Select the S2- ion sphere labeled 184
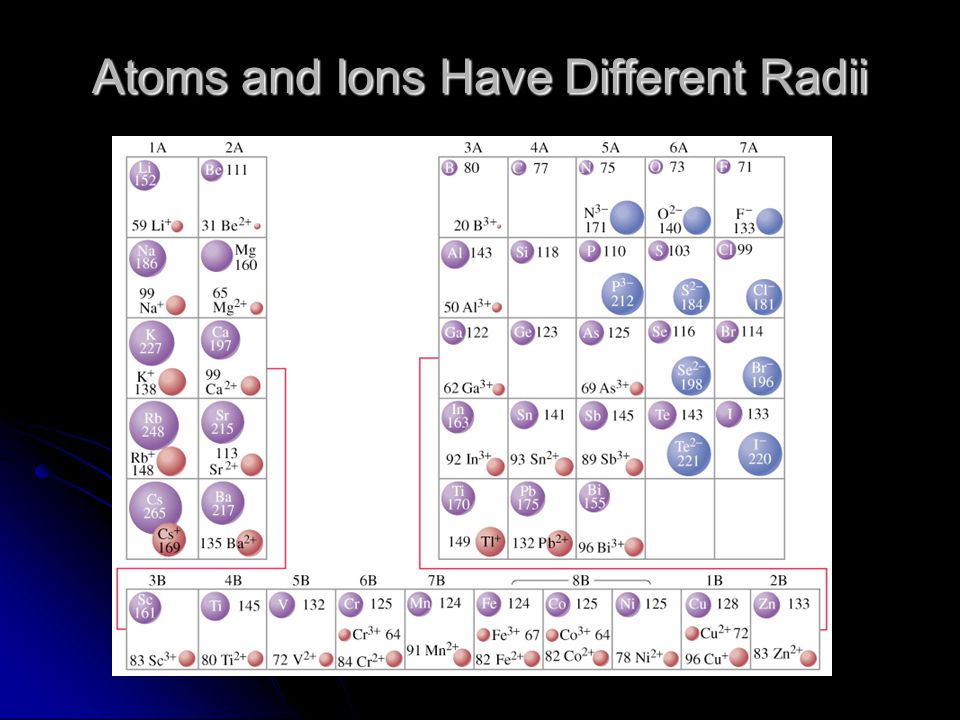Image resolution: width=960 pixels, height=720 pixels. (x=692, y=298)
